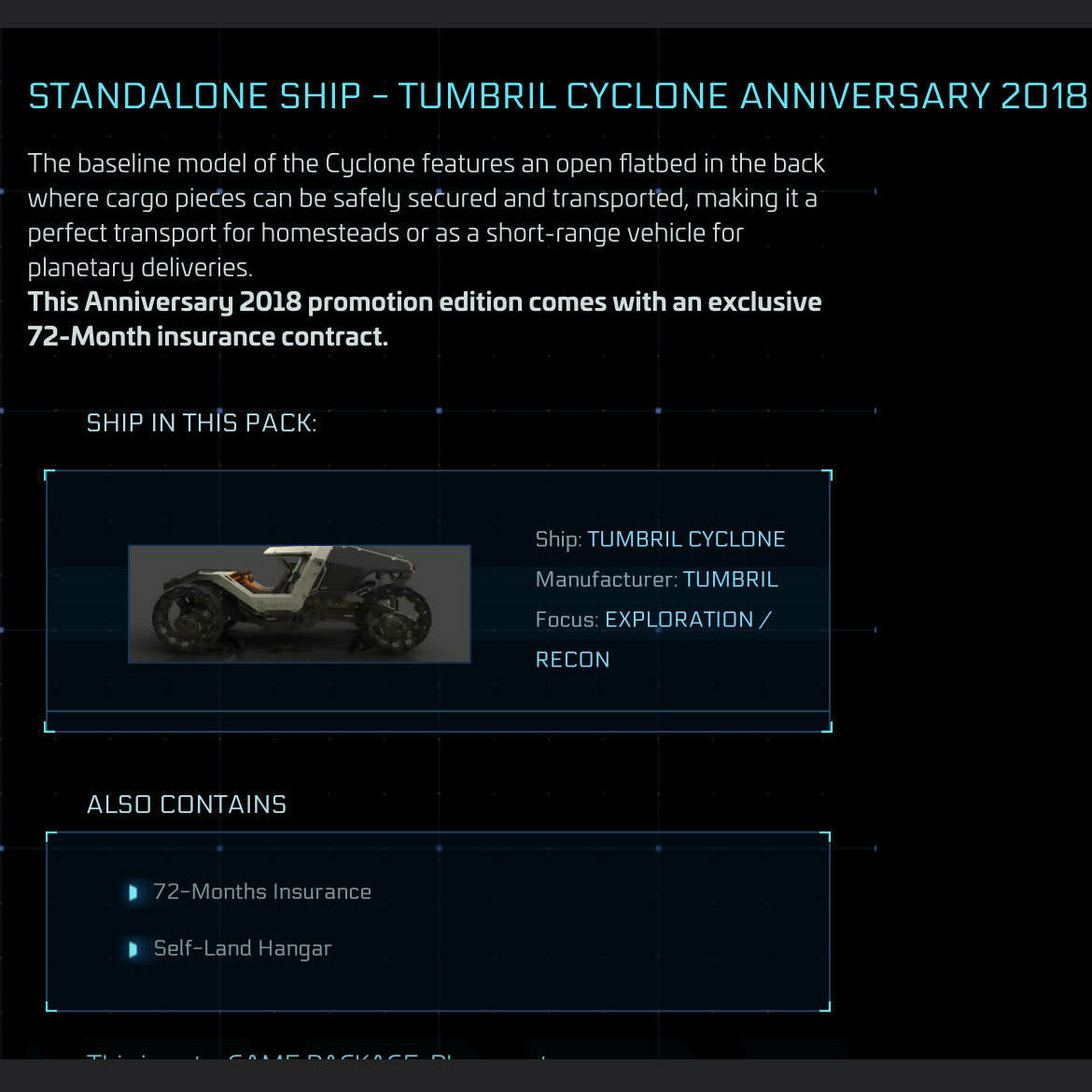
Task: Click the Standalone Ship Tumbril Cyclone title
Action: (x=557, y=96)
